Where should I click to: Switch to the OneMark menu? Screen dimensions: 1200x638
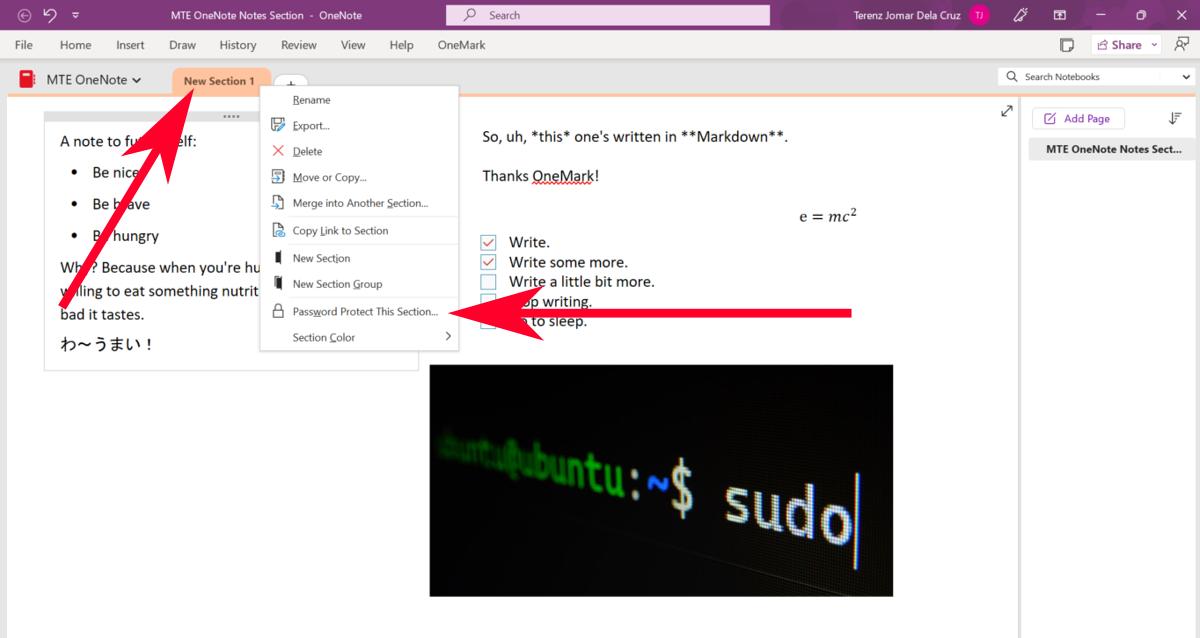point(461,45)
